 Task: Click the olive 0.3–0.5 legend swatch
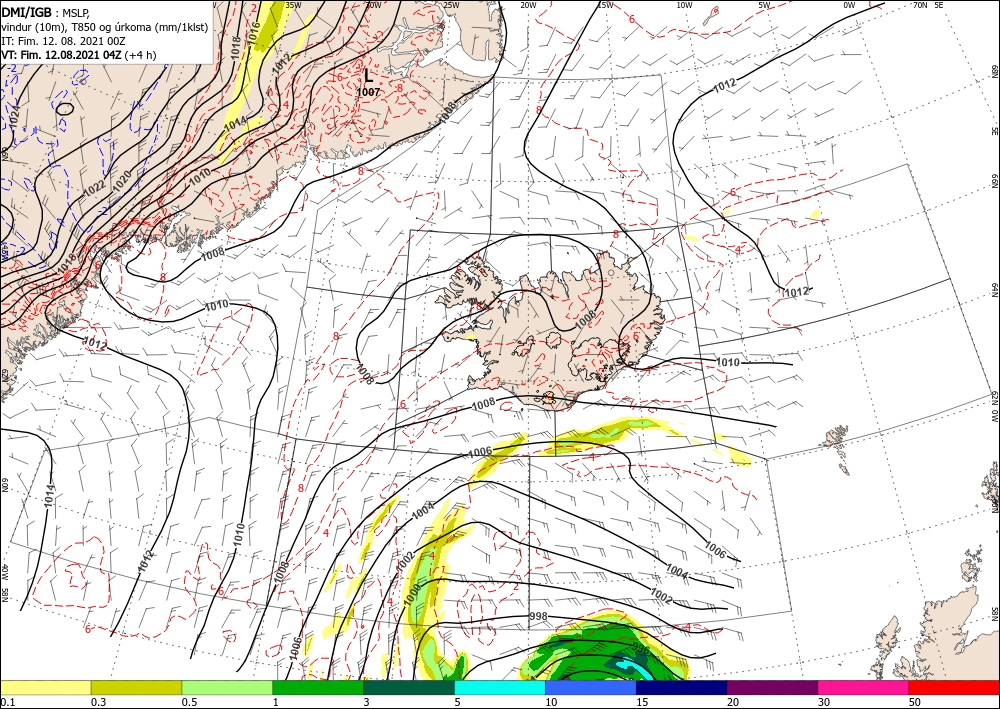(136, 687)
